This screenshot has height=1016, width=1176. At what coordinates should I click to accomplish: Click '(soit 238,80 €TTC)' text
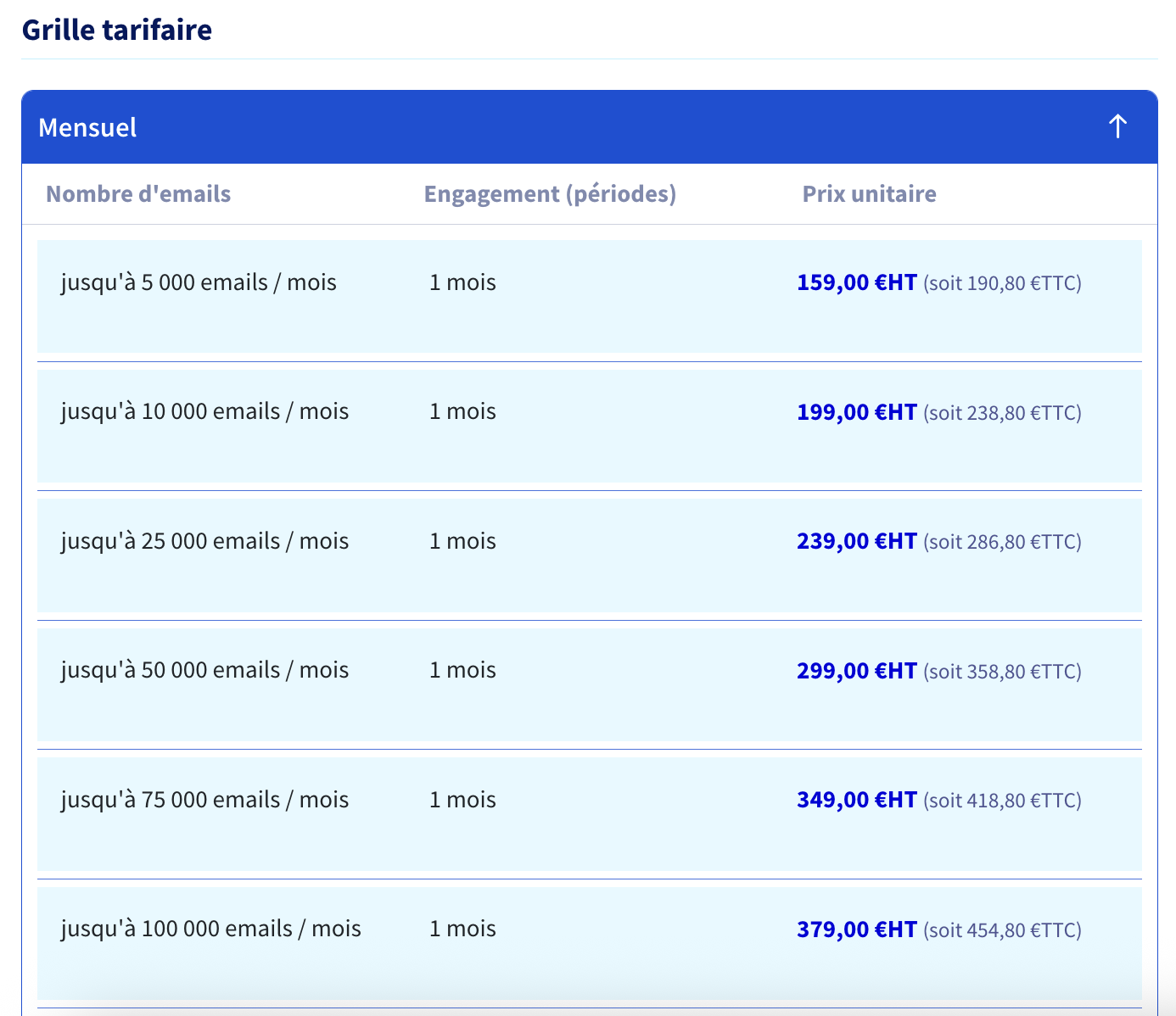[x=1003, y=413]
